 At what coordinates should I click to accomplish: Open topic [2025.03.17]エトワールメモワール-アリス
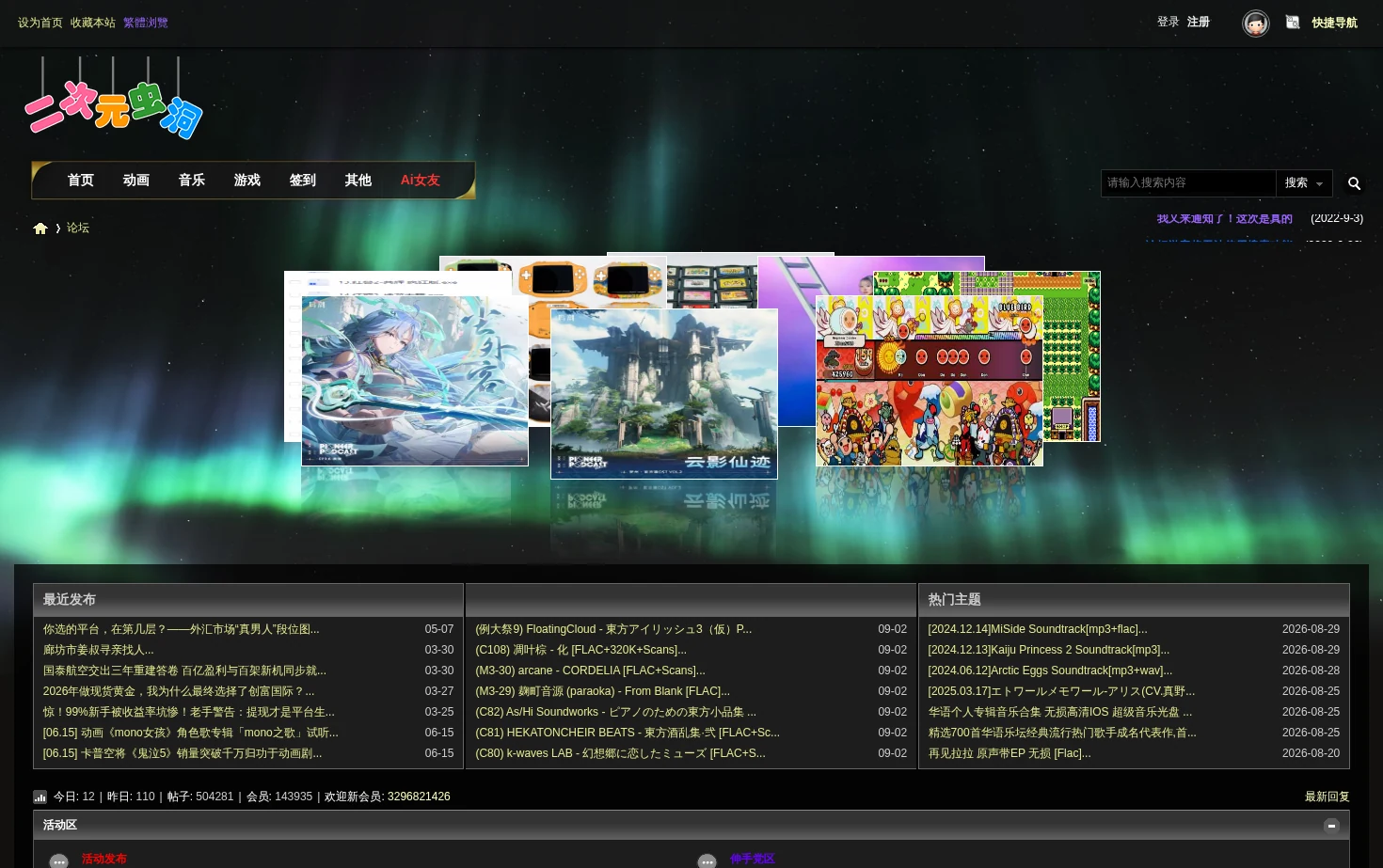tap(1061, 691)
